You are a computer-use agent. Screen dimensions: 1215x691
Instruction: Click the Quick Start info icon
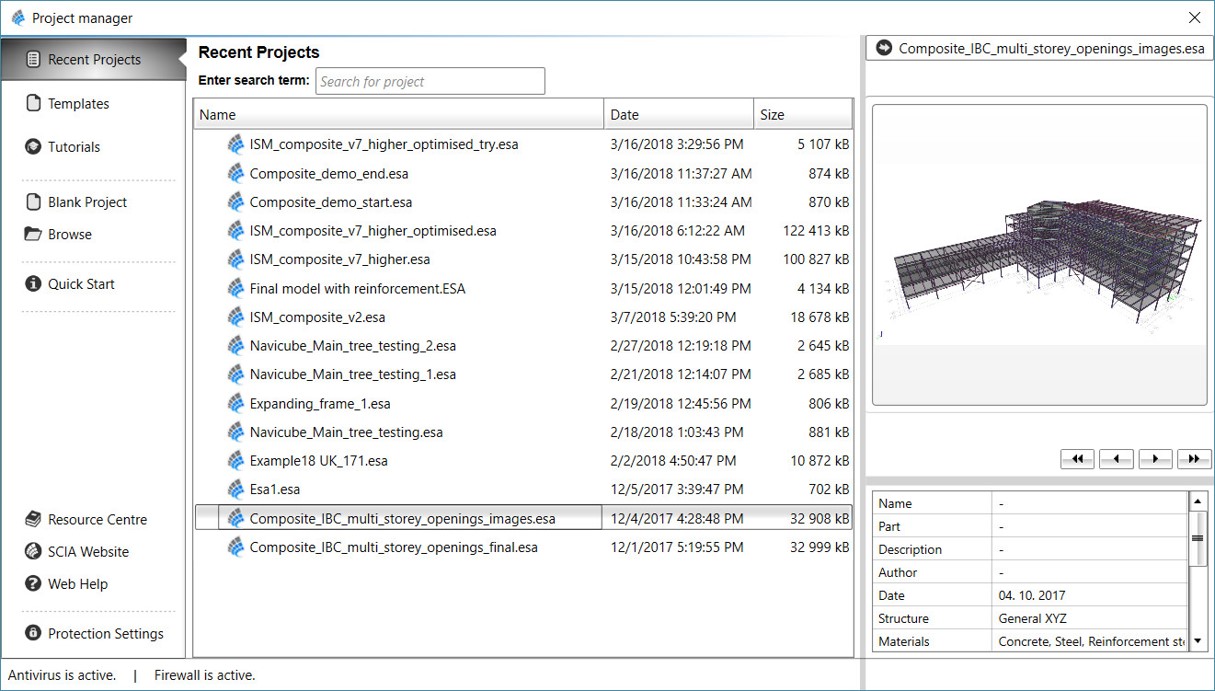(x=33, y=284)
